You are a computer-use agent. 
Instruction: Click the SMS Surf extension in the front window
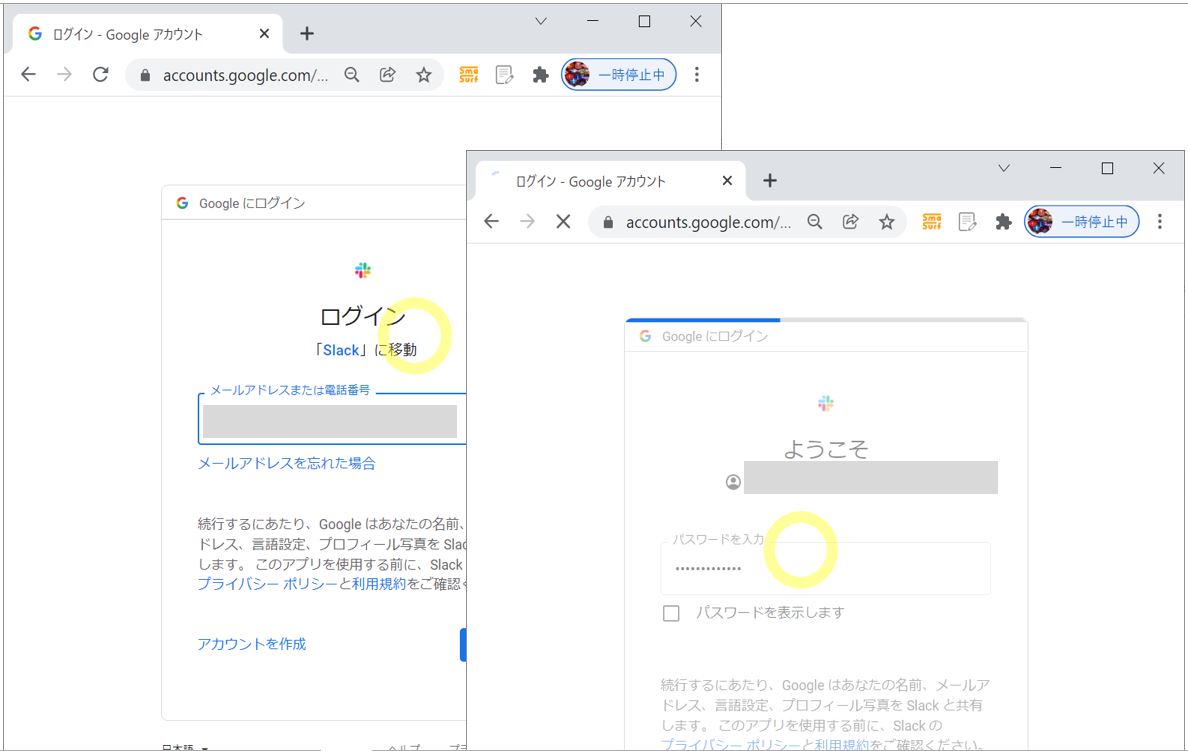[931, 222]
